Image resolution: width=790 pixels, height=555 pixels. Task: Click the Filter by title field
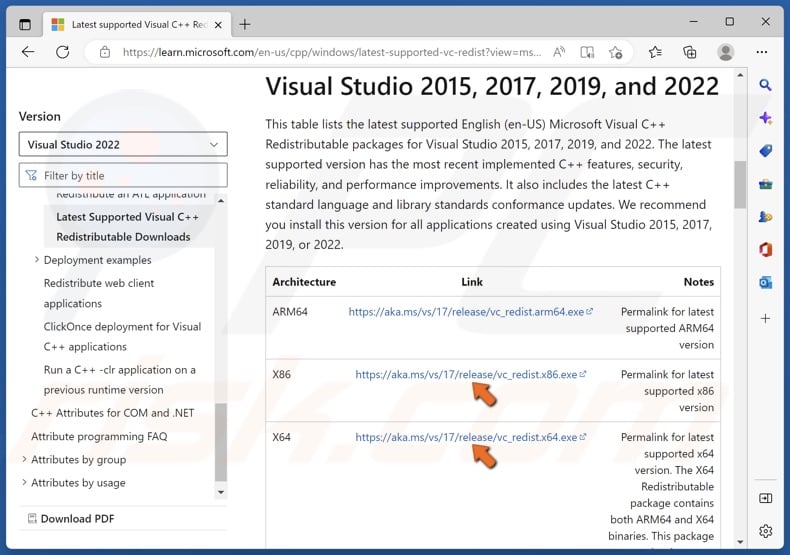[123, 175]
